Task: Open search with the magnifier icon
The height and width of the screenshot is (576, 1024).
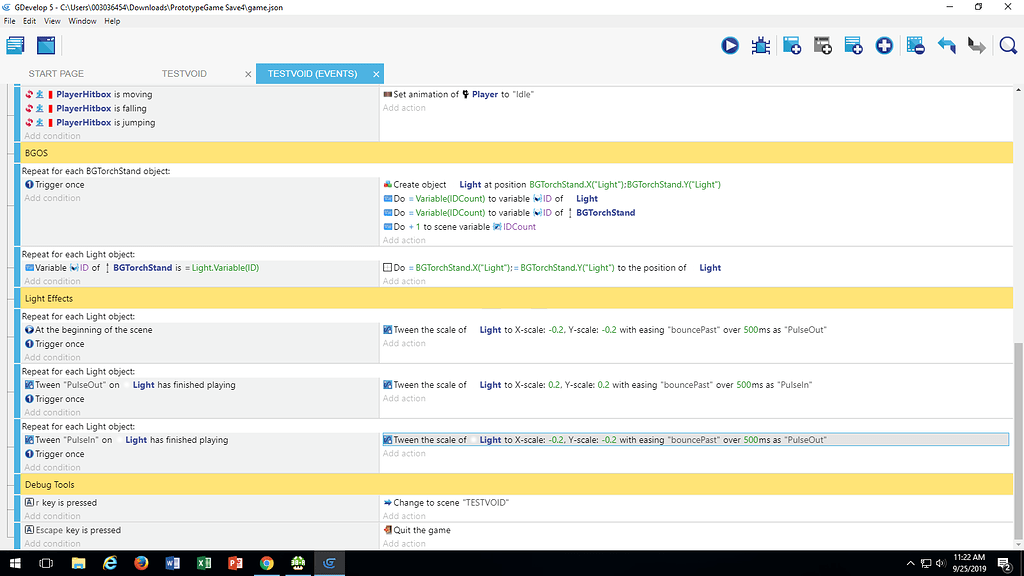Action: (1009, 45)
